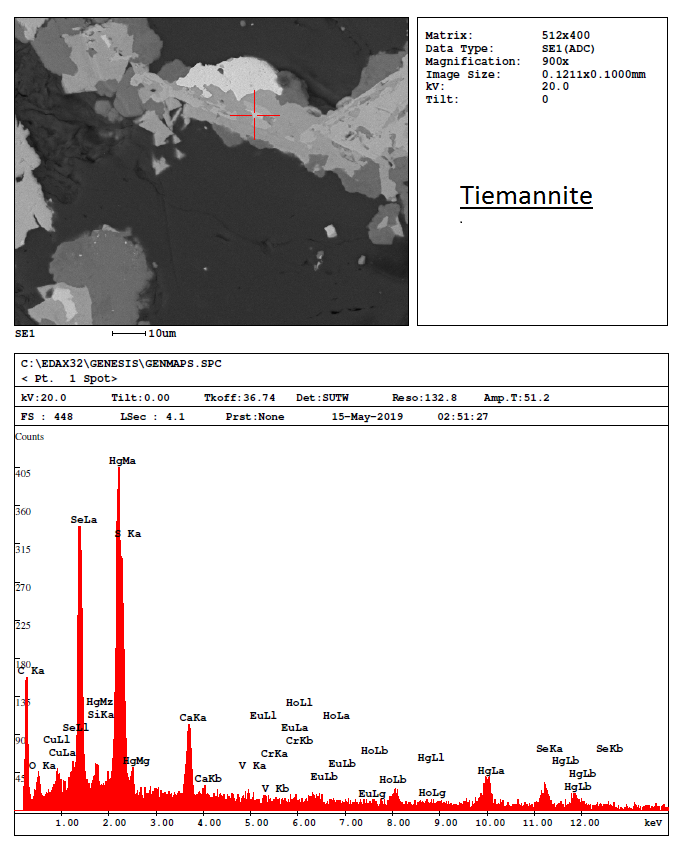Click the Amp.T:51.2 value
The height and width of the screenshot is (845, 675).
tap(517, 398)
